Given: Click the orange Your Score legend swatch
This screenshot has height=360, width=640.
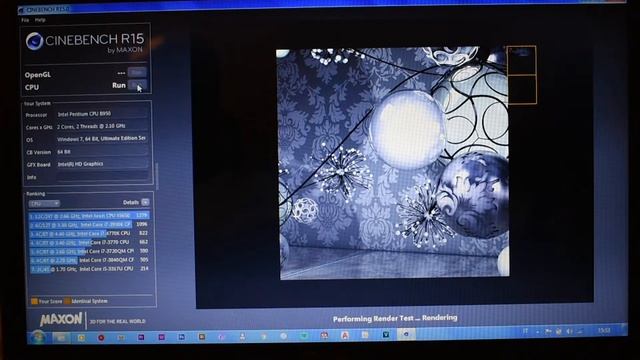Looking at the screenshot, I should point(34,301).
